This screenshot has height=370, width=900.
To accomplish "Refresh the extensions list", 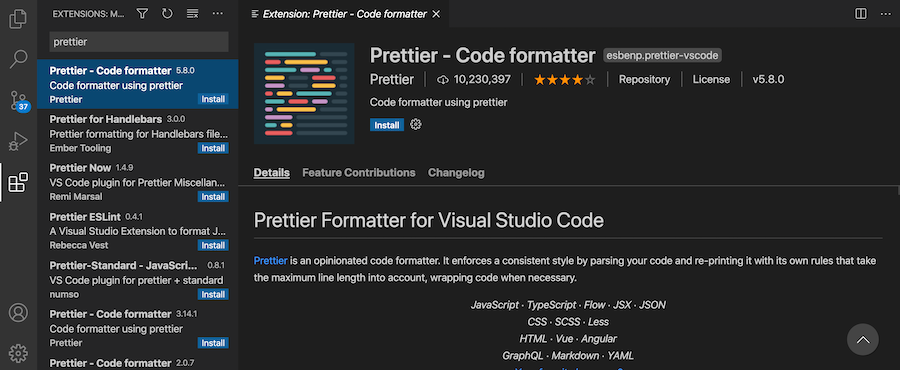I will click(x=167, y=14).
